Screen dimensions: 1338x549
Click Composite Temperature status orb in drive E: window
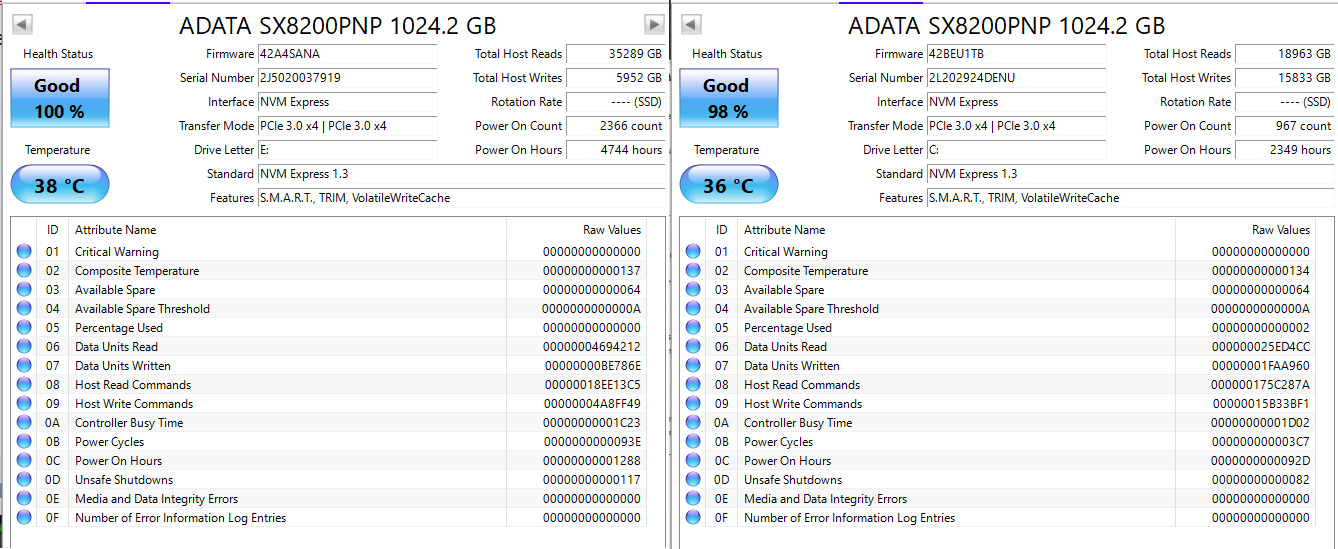pos(24,271)
